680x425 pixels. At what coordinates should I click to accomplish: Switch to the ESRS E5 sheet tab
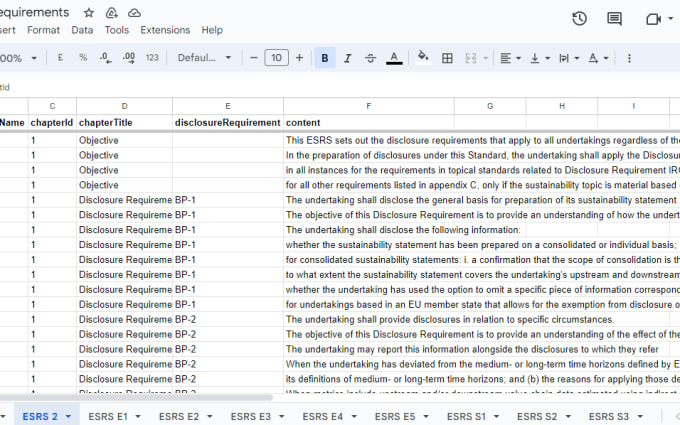point(395,416)
